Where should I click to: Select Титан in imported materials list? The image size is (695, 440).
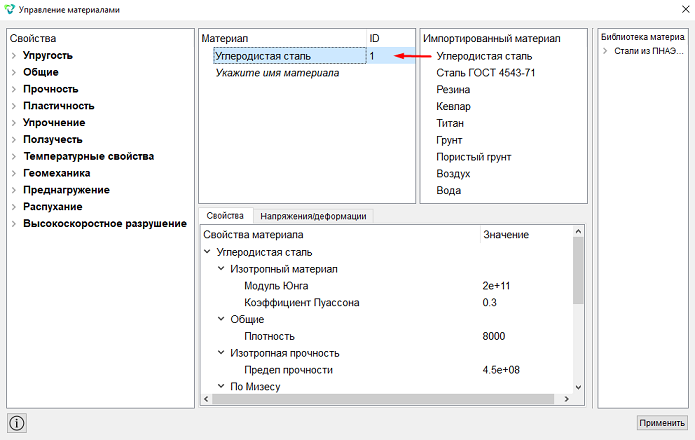[450, 123]
